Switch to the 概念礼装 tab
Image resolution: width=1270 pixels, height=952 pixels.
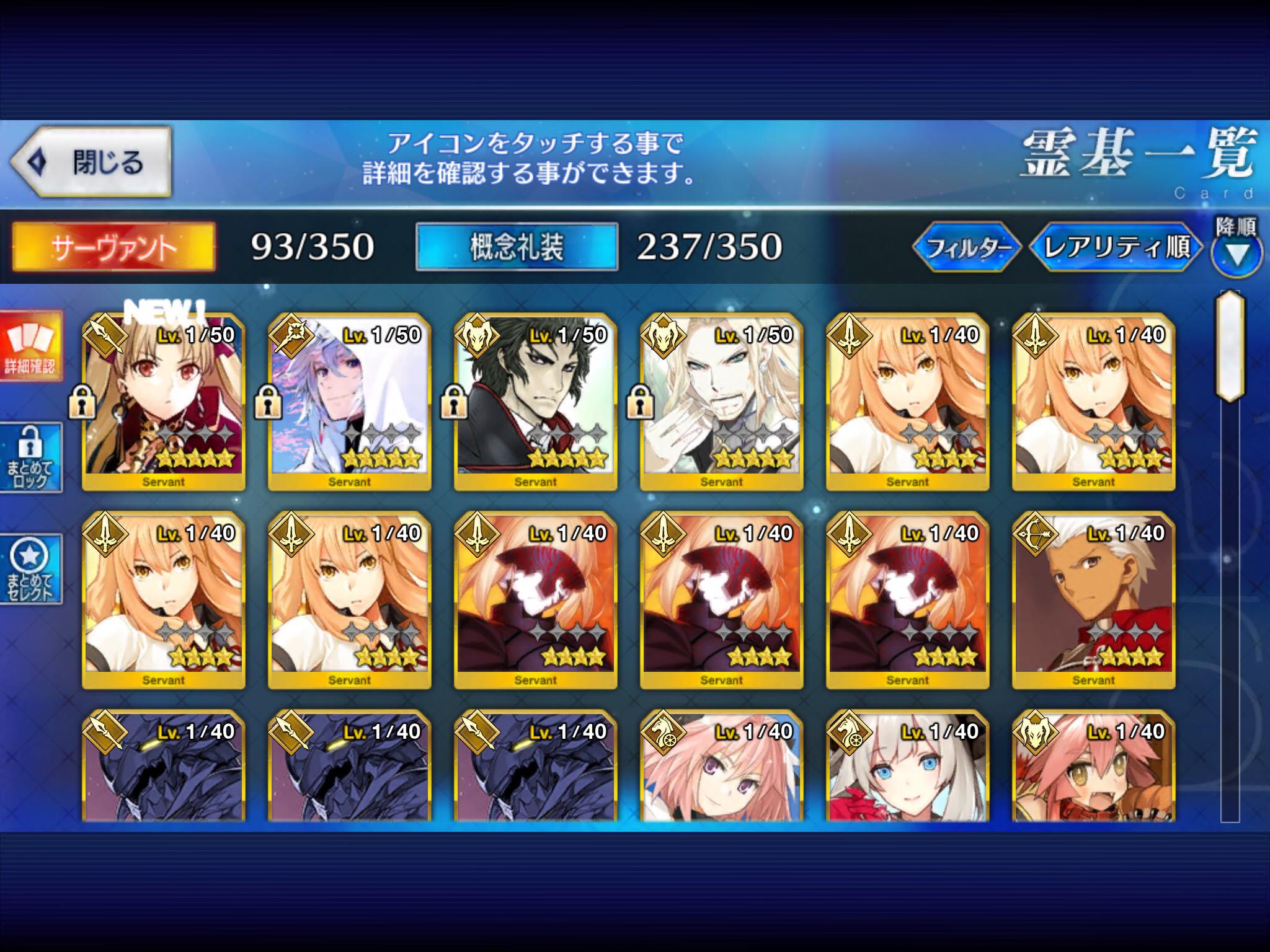pos(517,247)
